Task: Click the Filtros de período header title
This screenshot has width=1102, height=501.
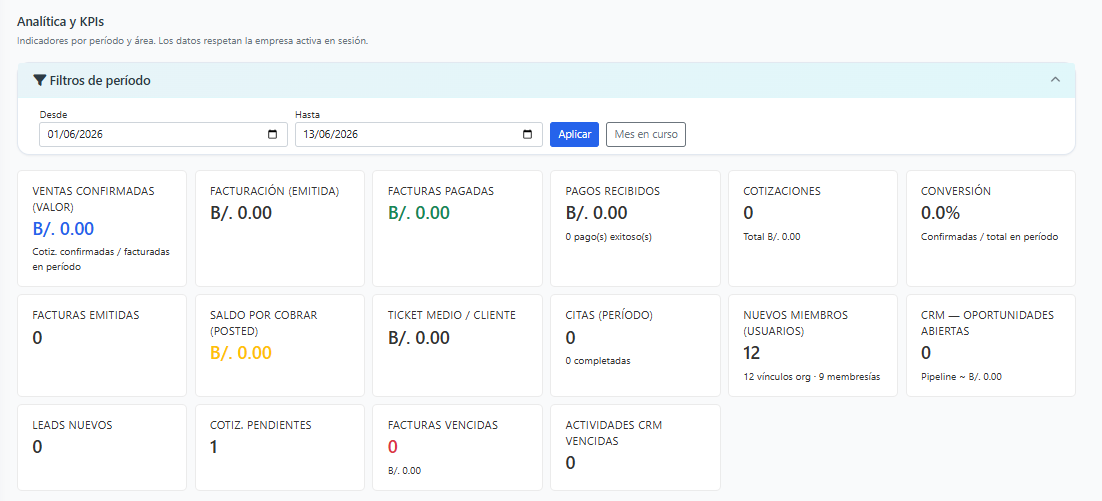Action: pos(100,81)
